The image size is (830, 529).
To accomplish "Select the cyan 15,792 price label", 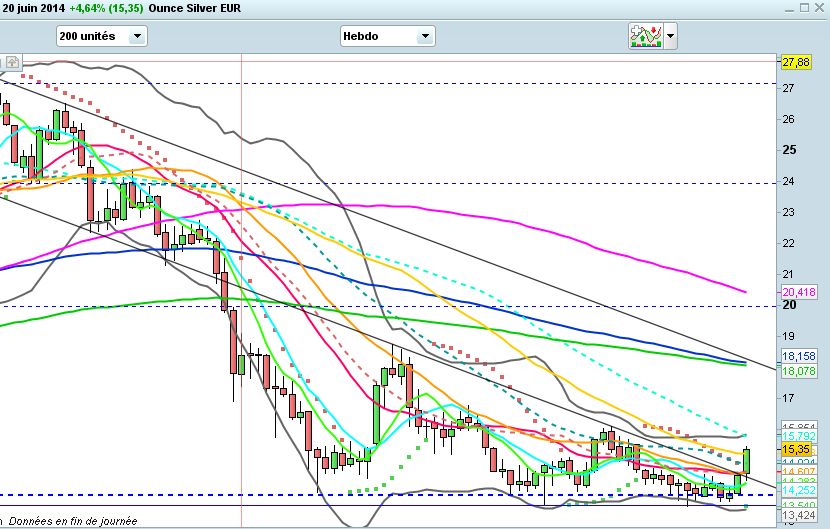I will pyautogui.click(x=799, y=436).
